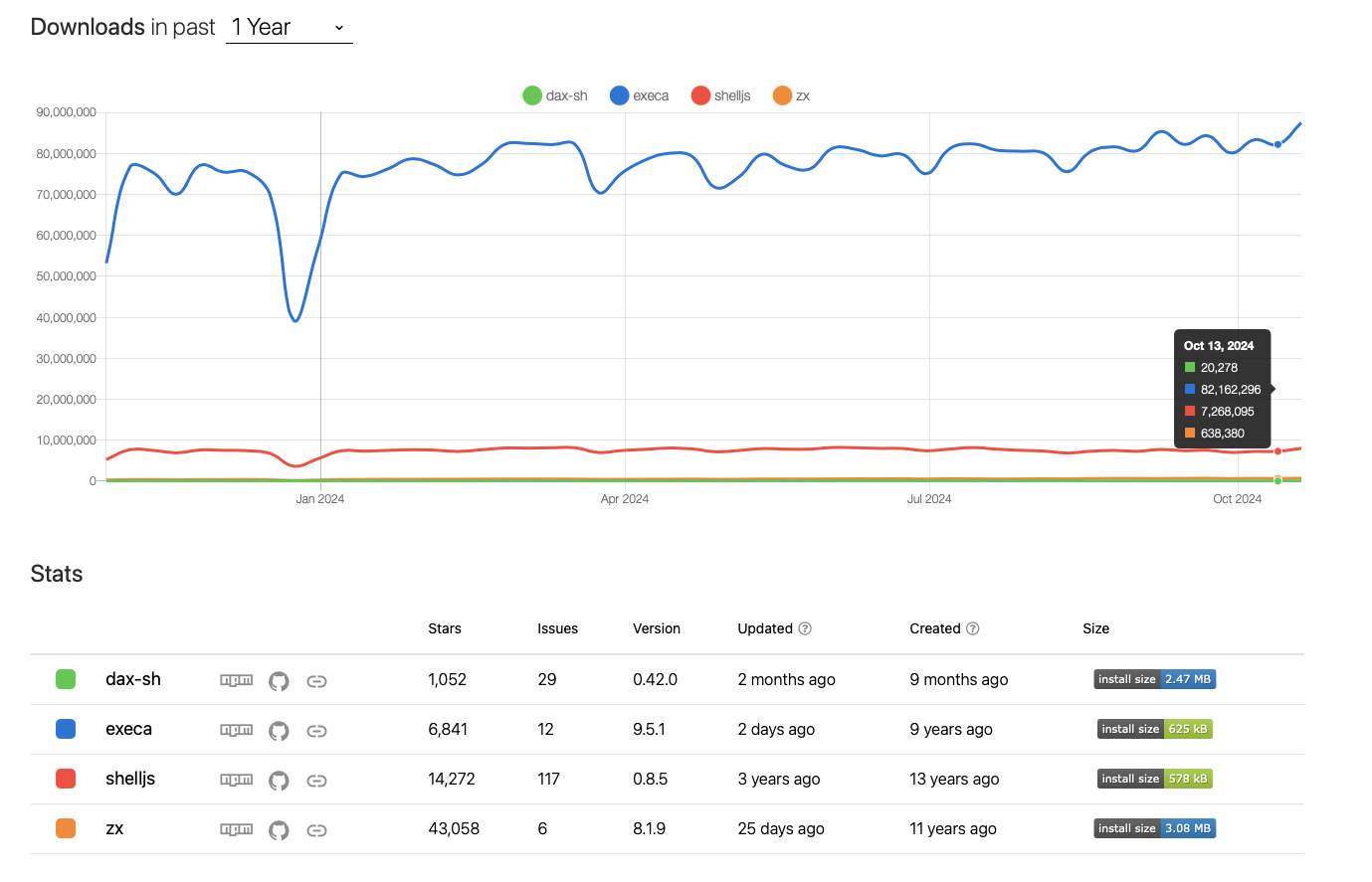Open the homepage link icon for zx
The height and width of the screenshot is (882, 1372).
click(x=316, y=830)
